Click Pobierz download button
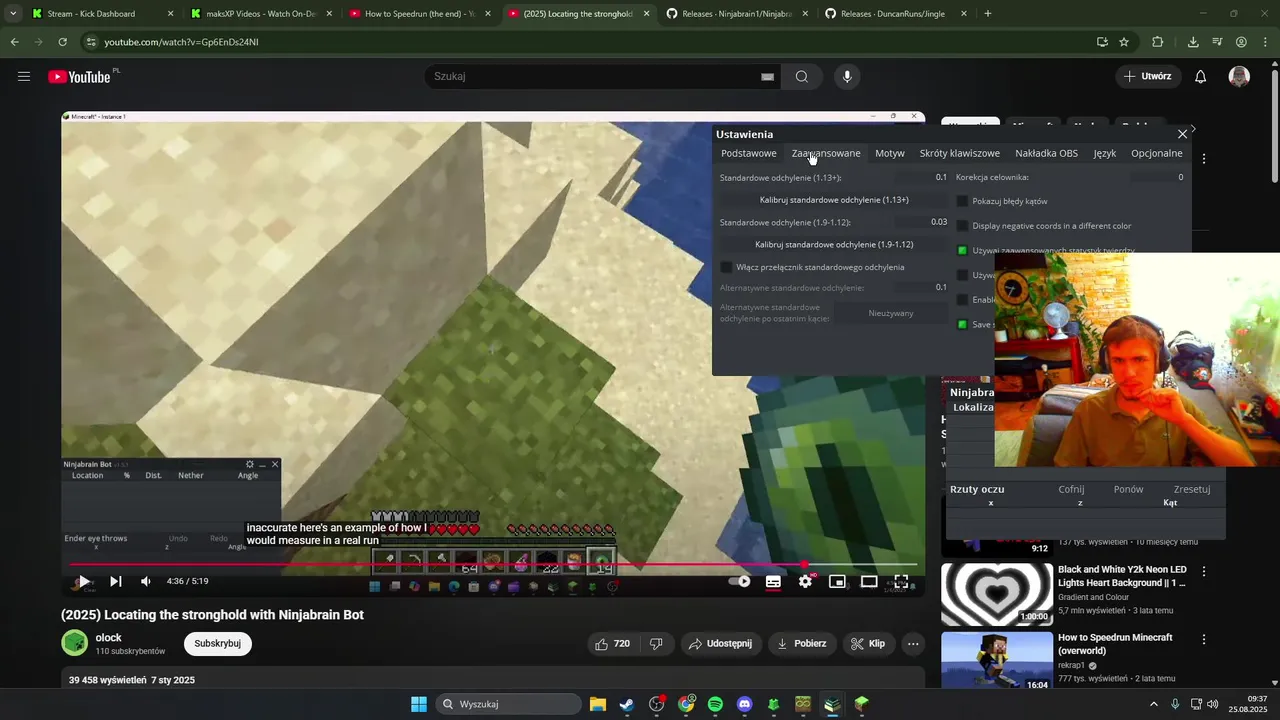This screenshot has width=1280, height=720. tap(802, 644)
